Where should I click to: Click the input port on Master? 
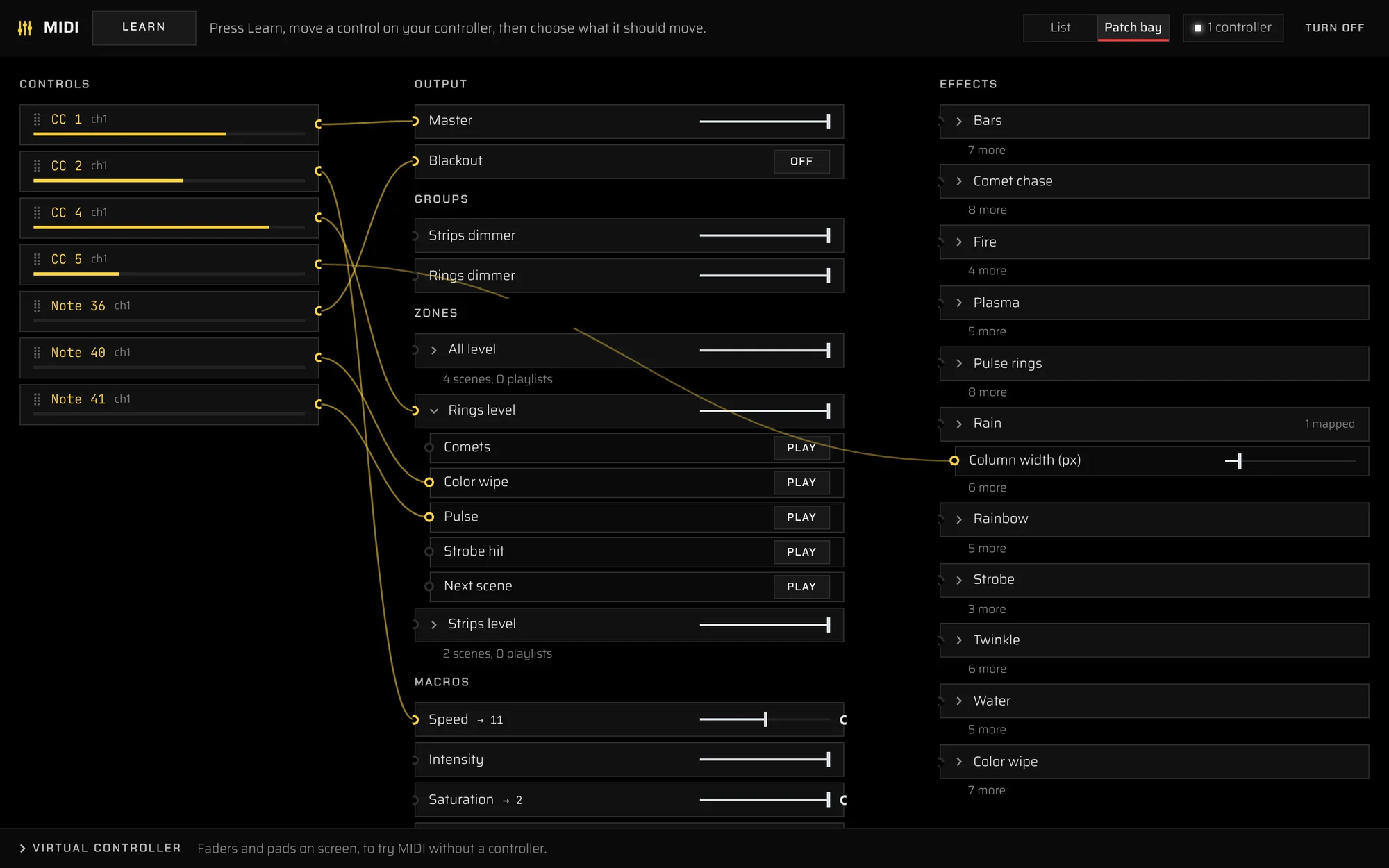coord(415,121)
